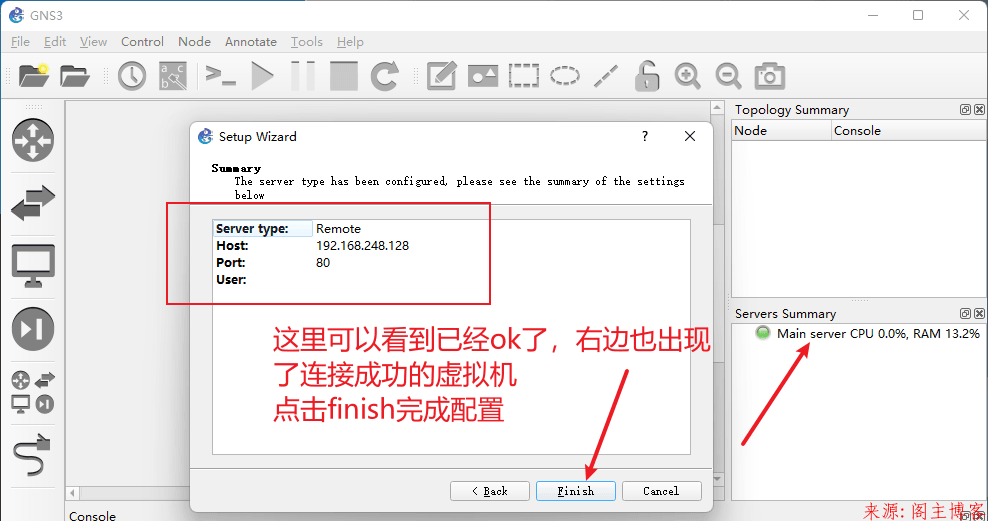Draw an ellipse tool icon
This screenshot has width=988, height=521.
tap(565, 76)
